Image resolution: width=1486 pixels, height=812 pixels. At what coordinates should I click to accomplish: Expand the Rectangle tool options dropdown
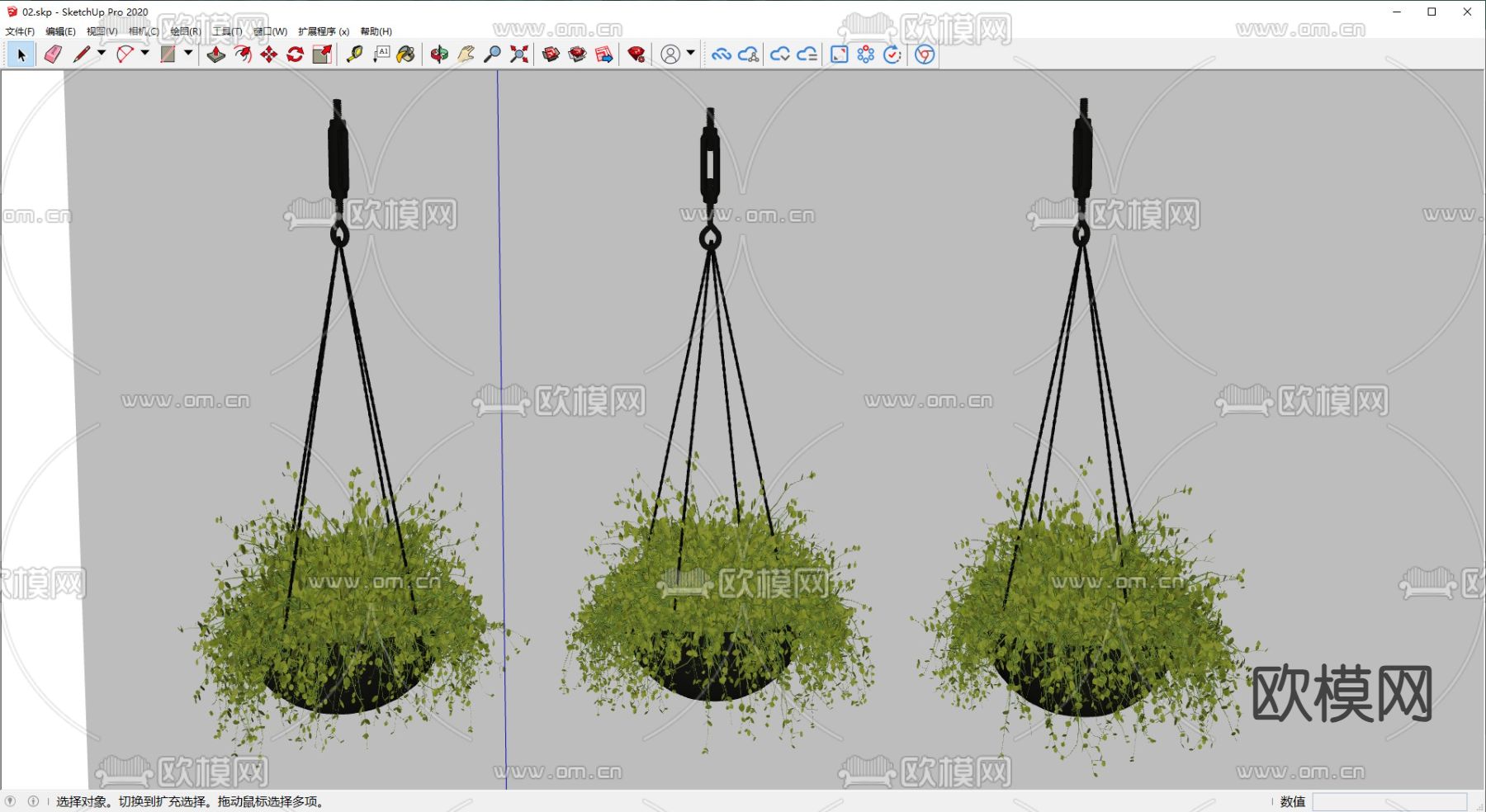[187, 54]
